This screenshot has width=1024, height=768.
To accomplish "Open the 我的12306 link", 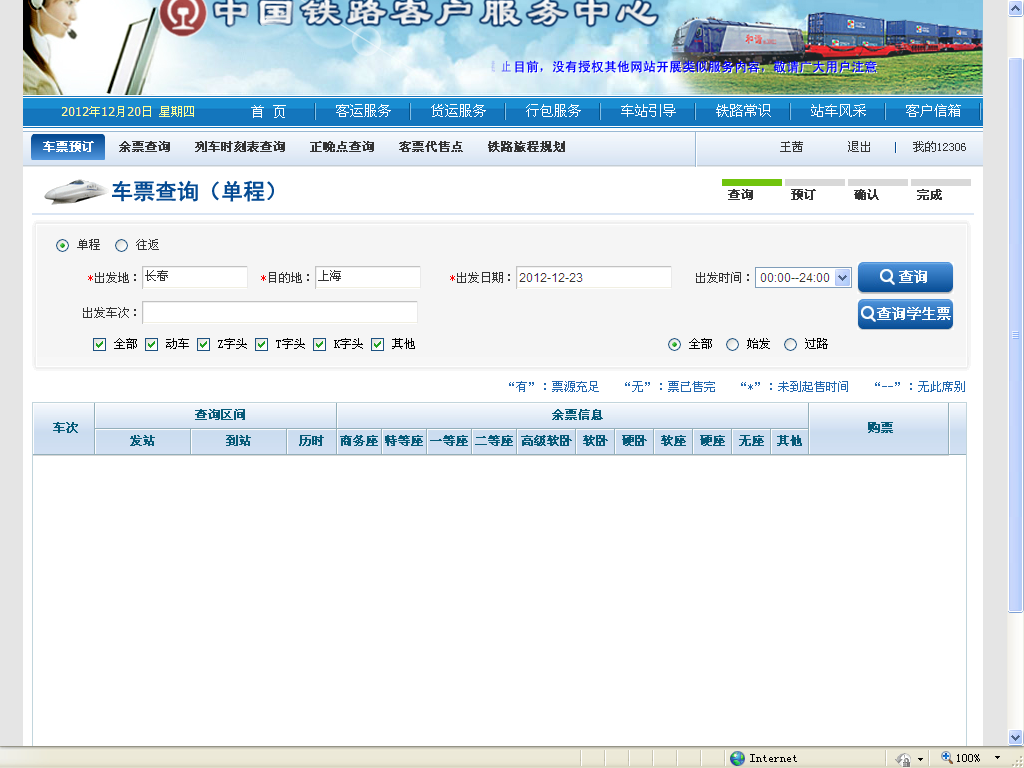I will 939,147.
